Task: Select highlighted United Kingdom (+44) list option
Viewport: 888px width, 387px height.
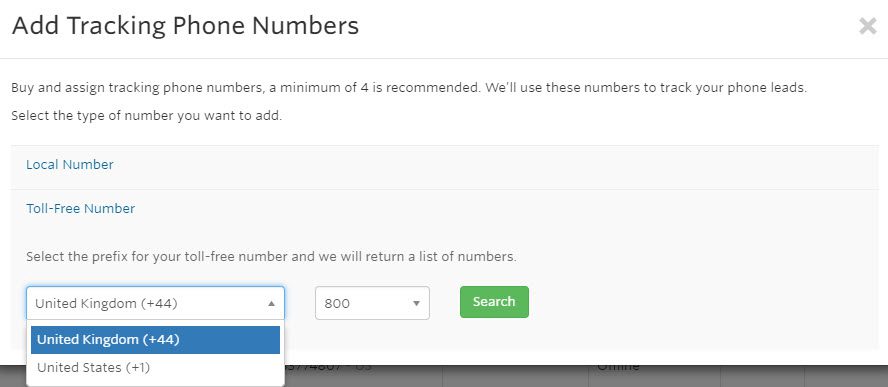Action: coord(155,339)
